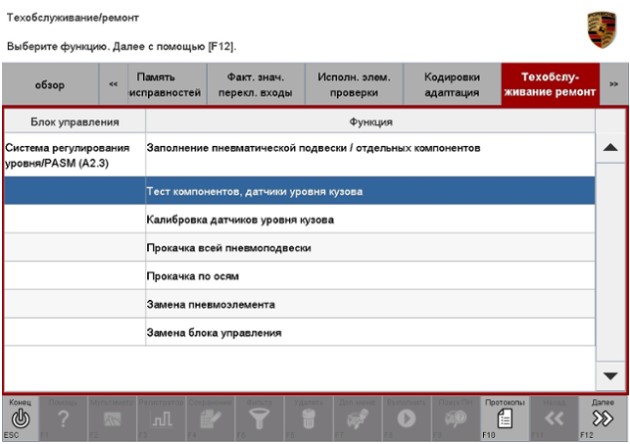Click the Конец power icon (ESC)
630x444 pixels.
[x=21, y=420]
